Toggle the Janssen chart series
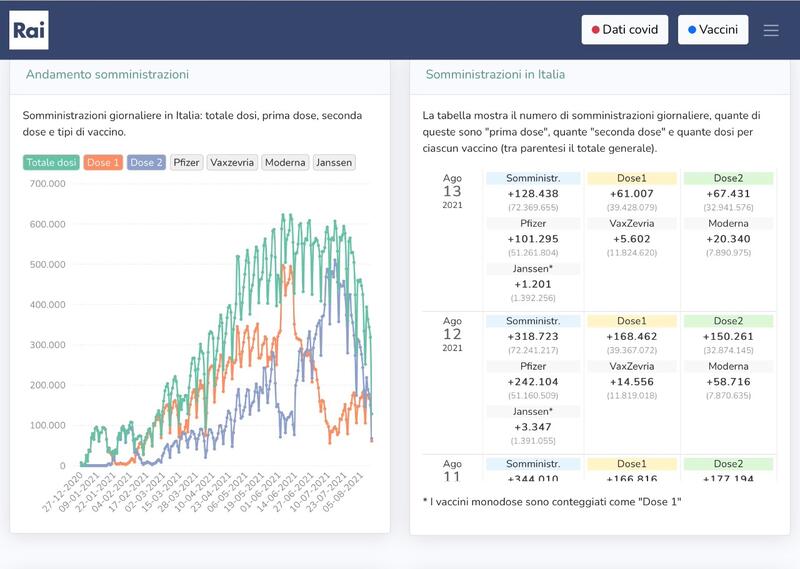 click(334, 162)
